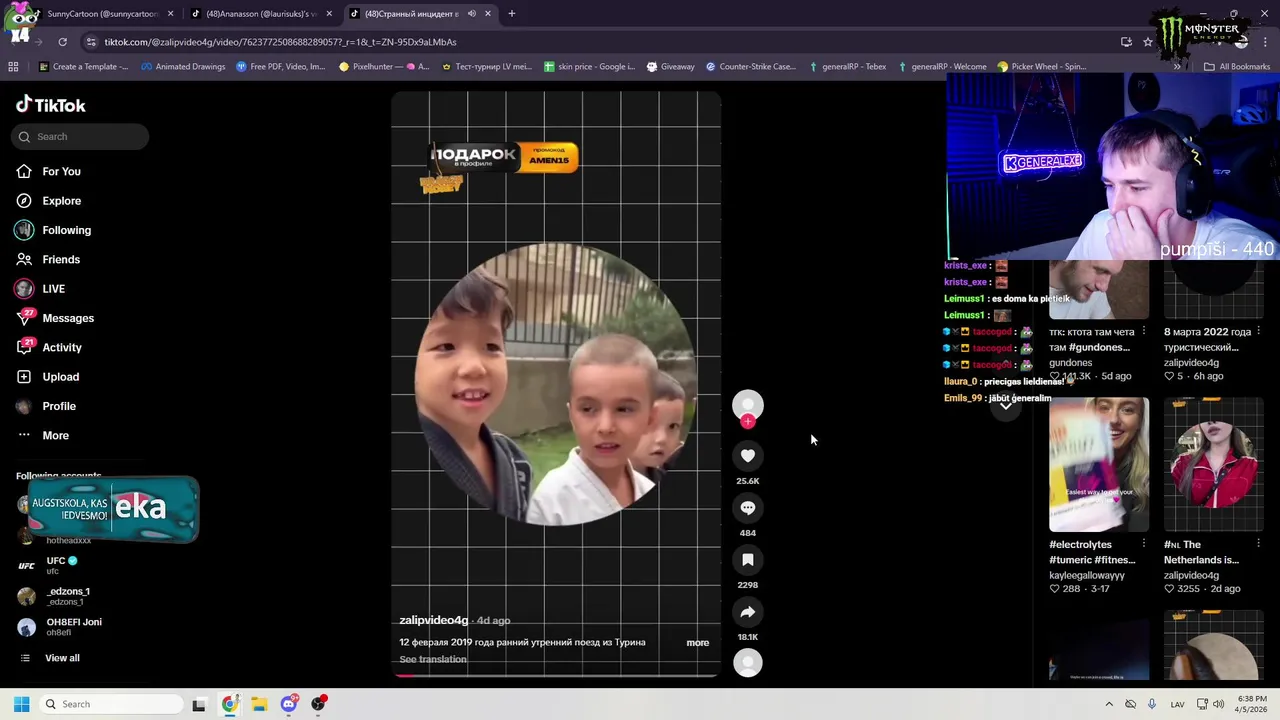Switch the LAV input language

tap(1178, 704)
